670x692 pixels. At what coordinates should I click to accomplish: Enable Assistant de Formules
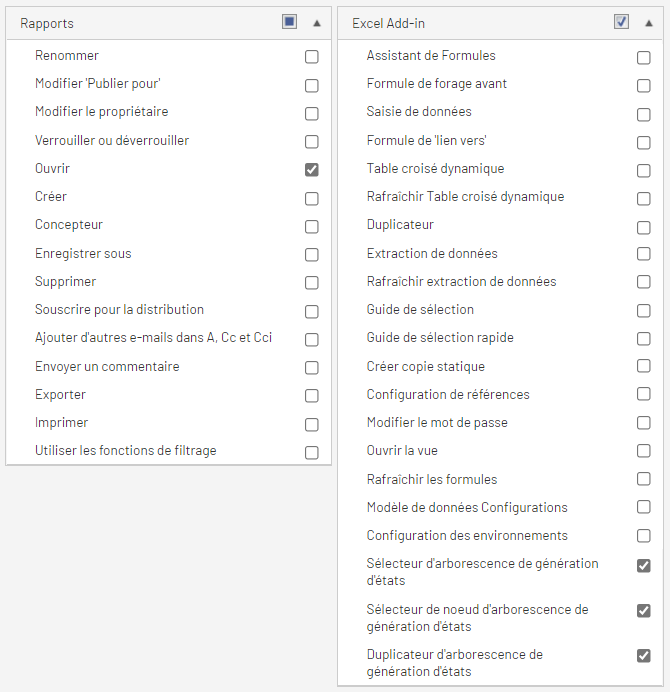pos(644,57)
